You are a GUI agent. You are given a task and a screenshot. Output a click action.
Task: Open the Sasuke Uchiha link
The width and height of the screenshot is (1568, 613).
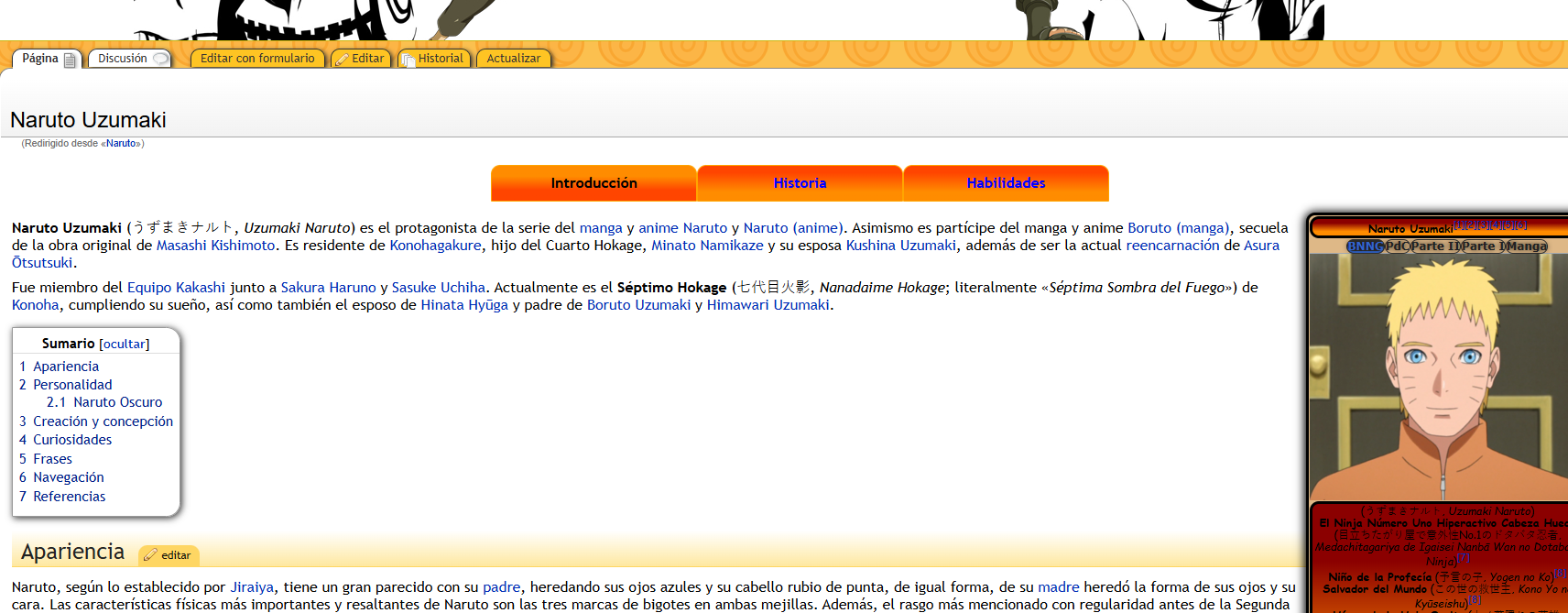point(439,288)
